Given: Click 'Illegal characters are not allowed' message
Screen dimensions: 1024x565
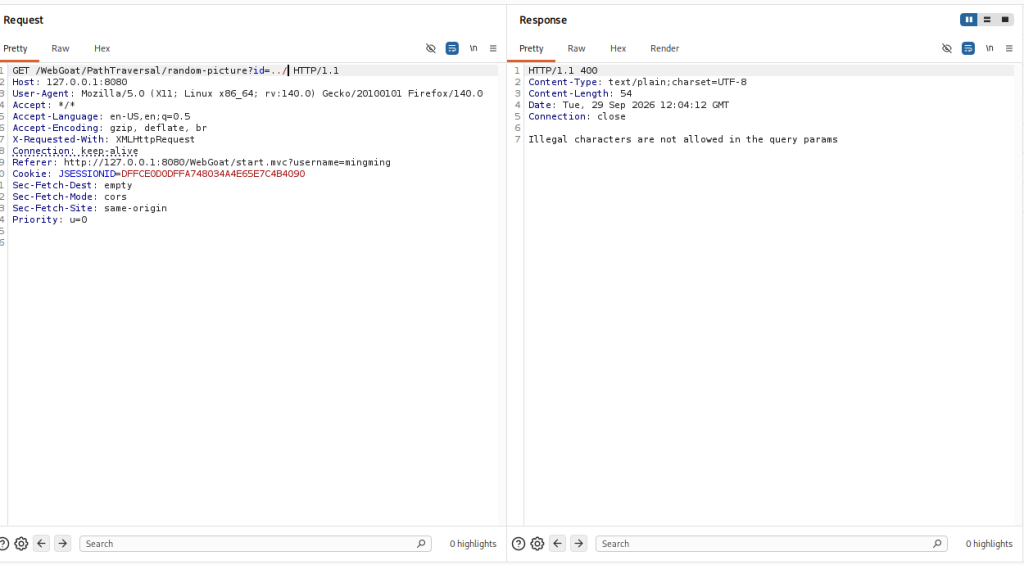Looking at the screenshot, I should tap(682, 139).
